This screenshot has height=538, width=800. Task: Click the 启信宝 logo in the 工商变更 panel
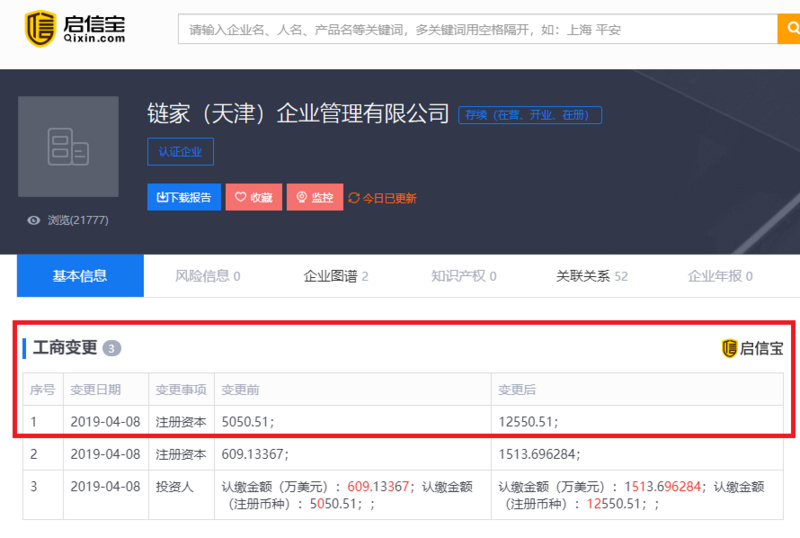(x=753, y=348)
